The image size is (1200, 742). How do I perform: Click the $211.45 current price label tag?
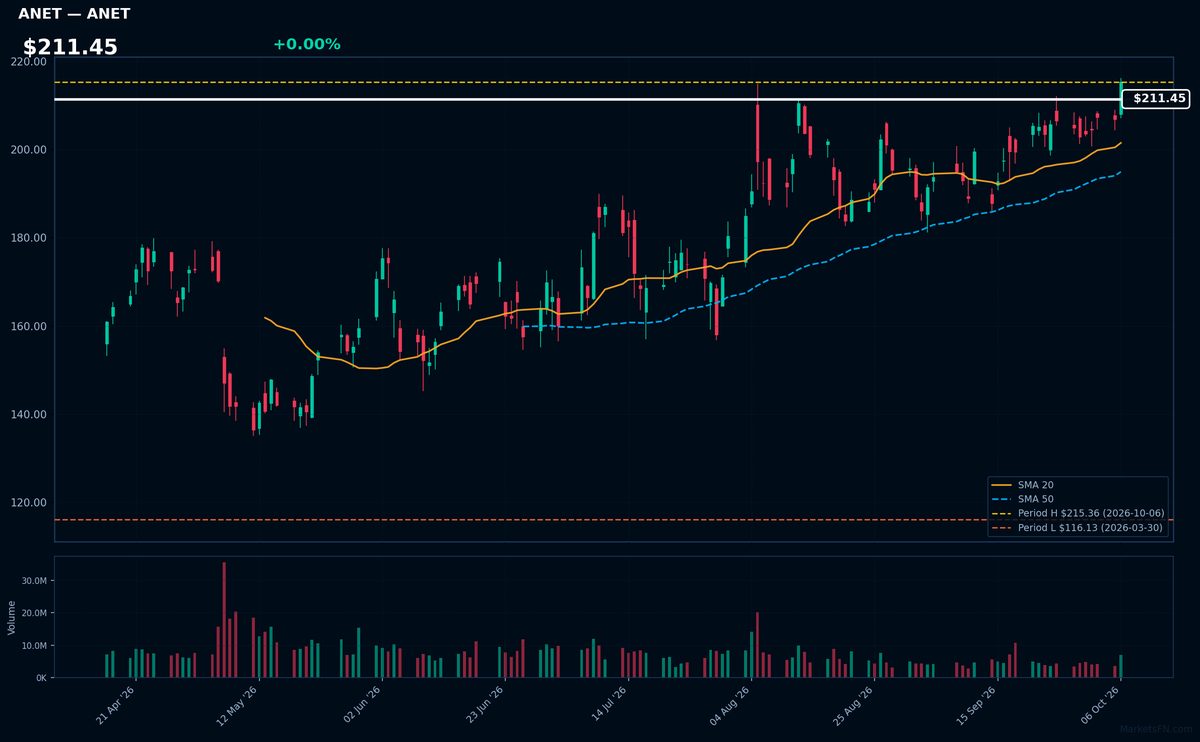tap(1156, 99)
